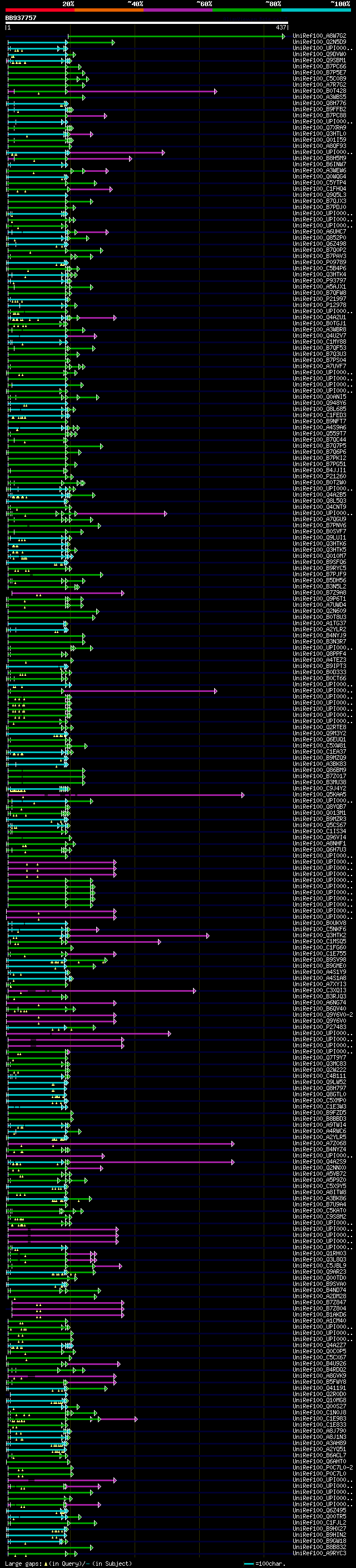
Task: Select UniRef100_A7R7G2 in the list
Action: pyautogui.click(x=319, y=85)
